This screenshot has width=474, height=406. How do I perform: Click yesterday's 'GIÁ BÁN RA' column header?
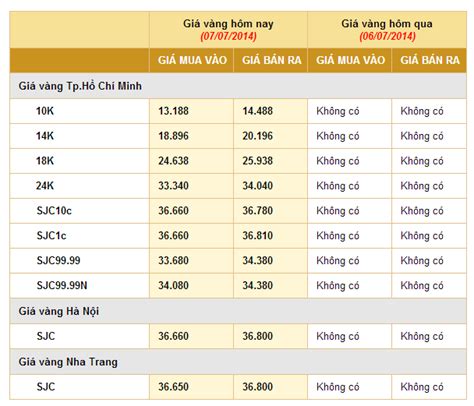coord(430,60)
